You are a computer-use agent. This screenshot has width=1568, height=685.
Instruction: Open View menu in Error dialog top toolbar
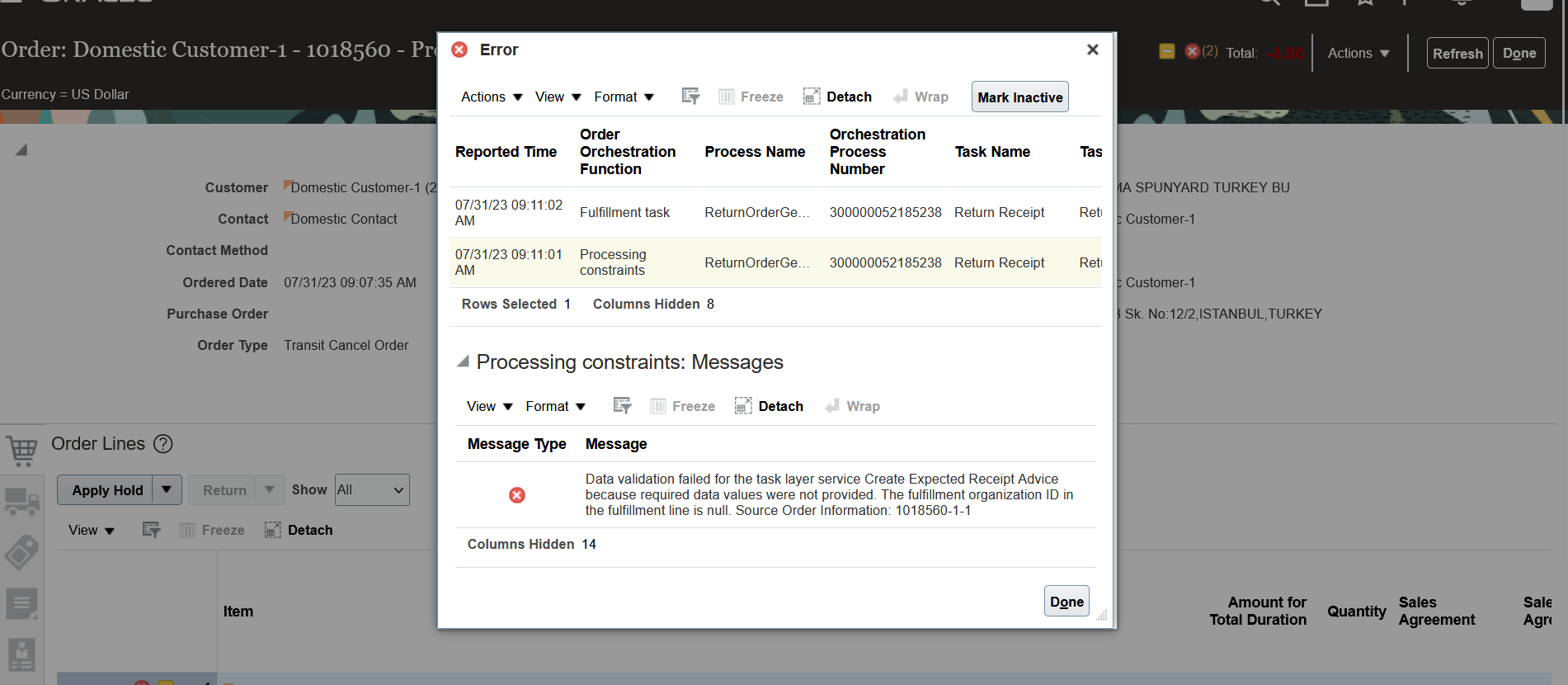[558, 97]
